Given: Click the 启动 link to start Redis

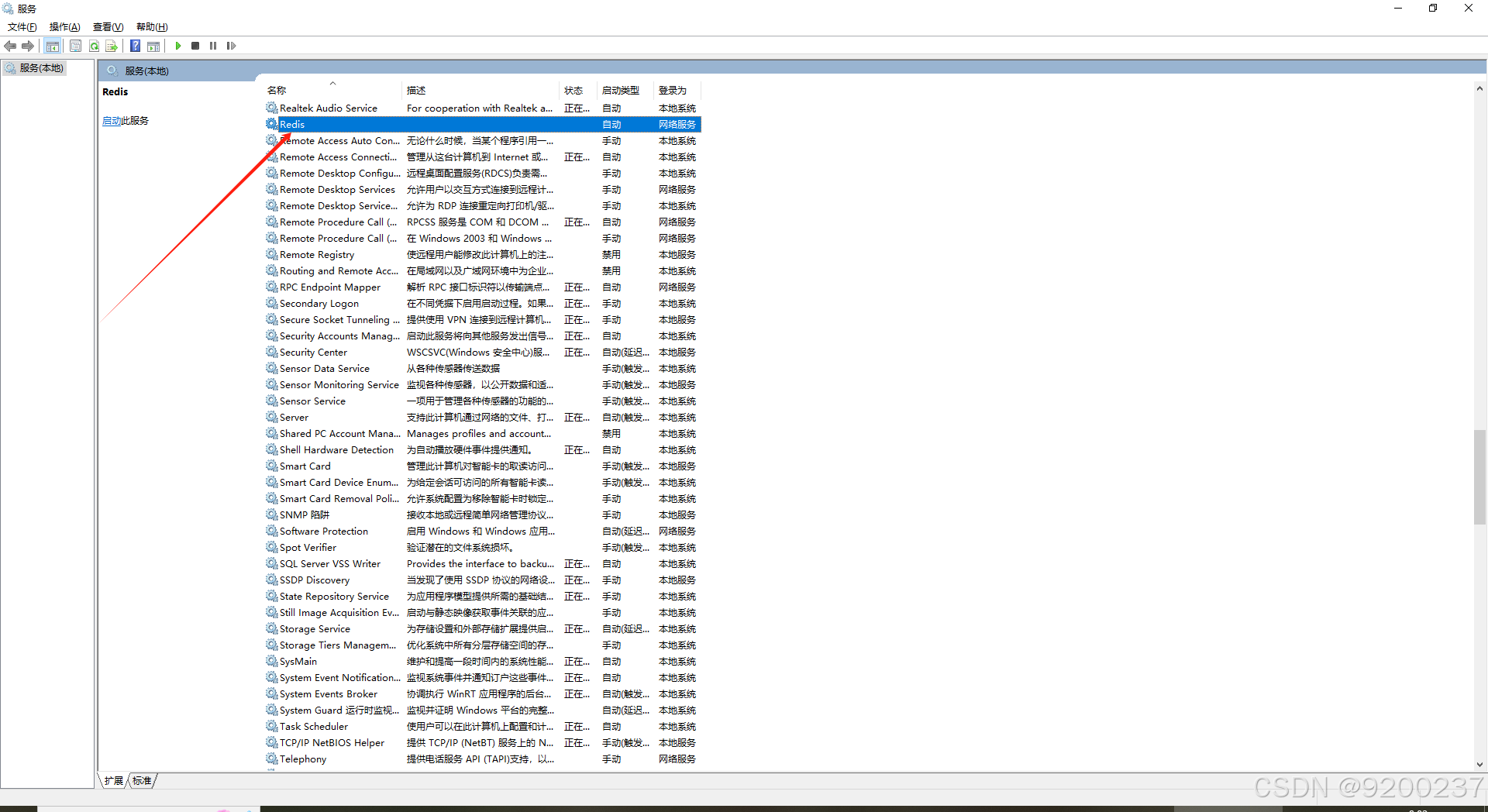Looking at the screenshot, I should pos(112,121).
